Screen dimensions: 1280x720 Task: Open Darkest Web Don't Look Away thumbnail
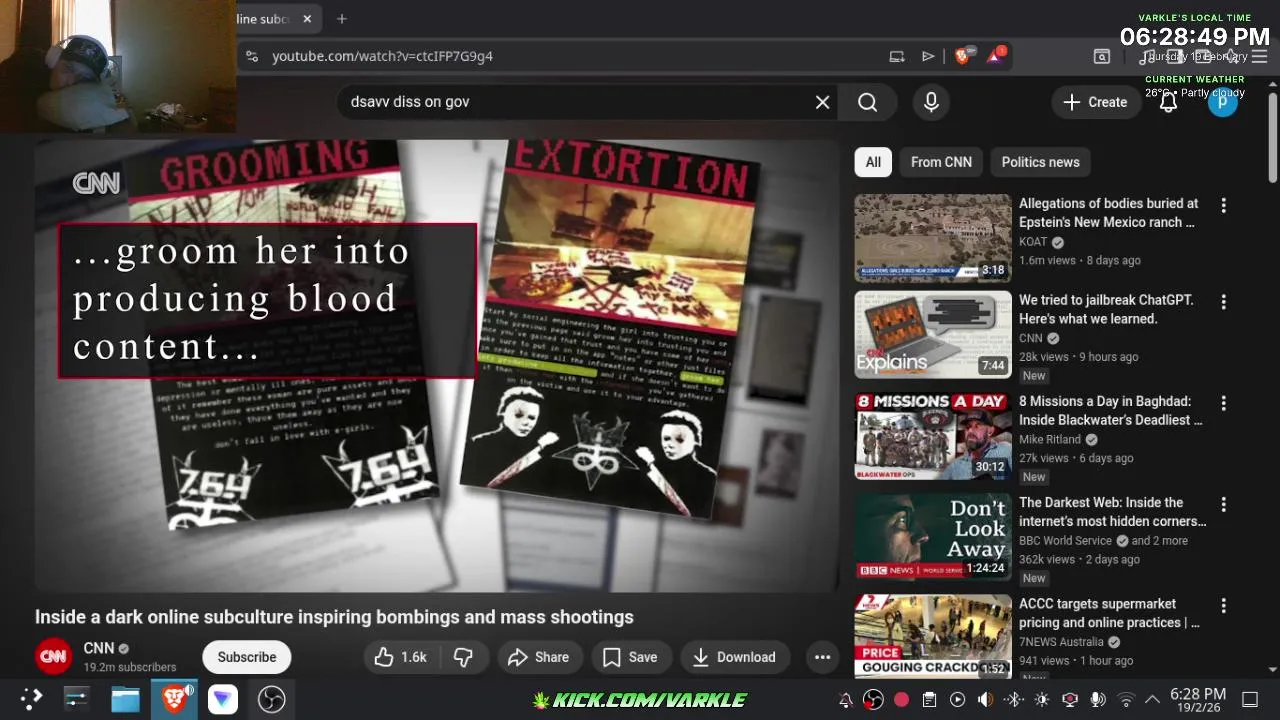[933, 537]
